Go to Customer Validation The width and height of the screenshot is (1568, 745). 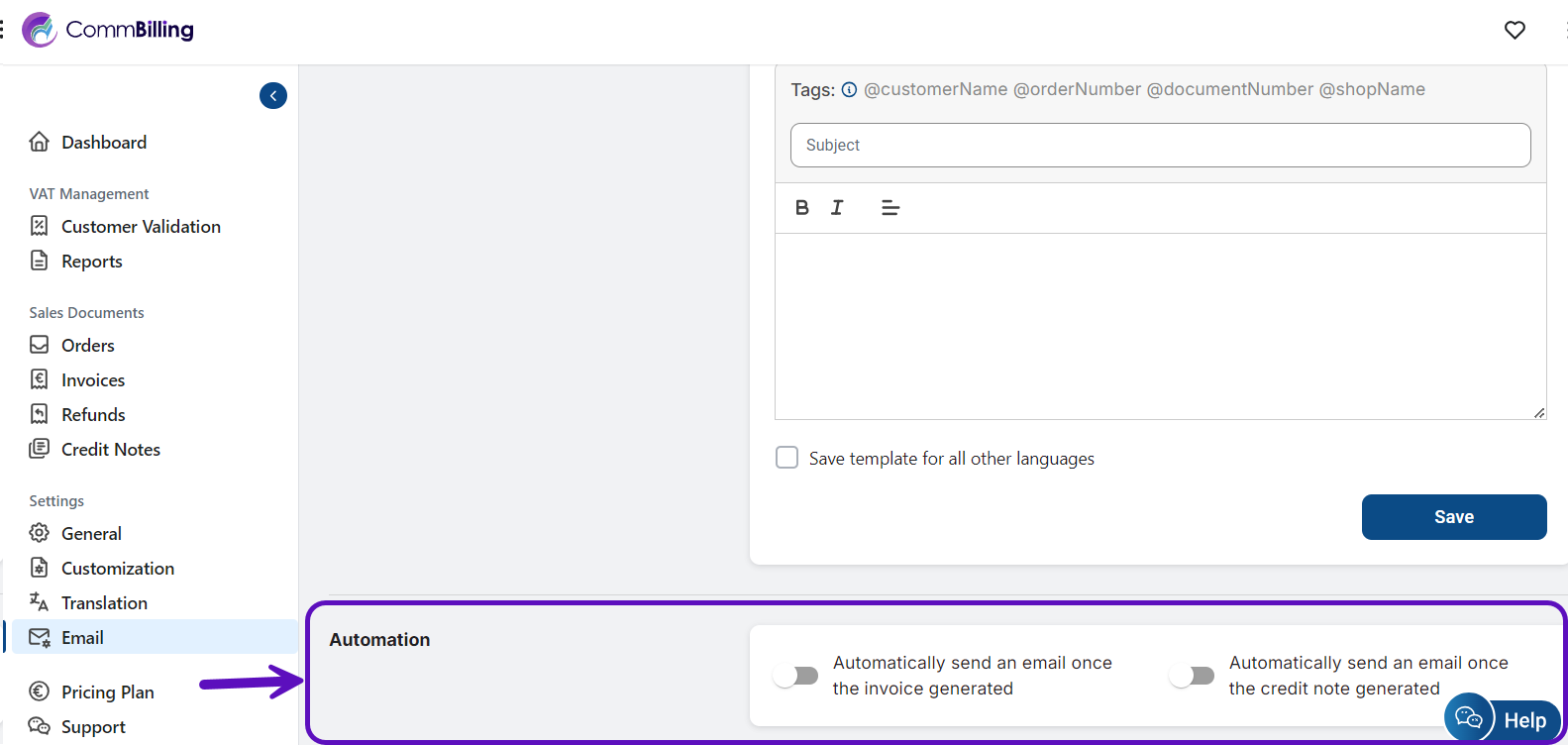(141, 227)
